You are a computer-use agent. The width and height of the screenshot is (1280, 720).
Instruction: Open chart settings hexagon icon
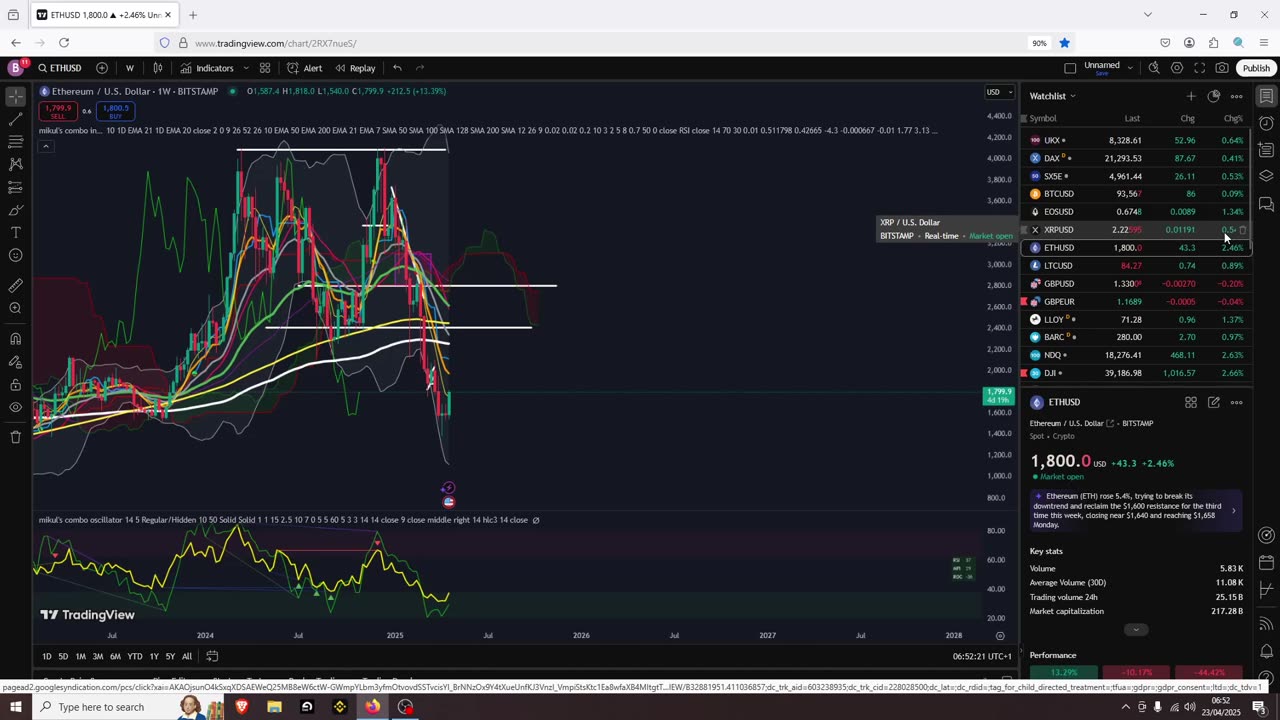pyautogui.click(x=1177, y=68)
